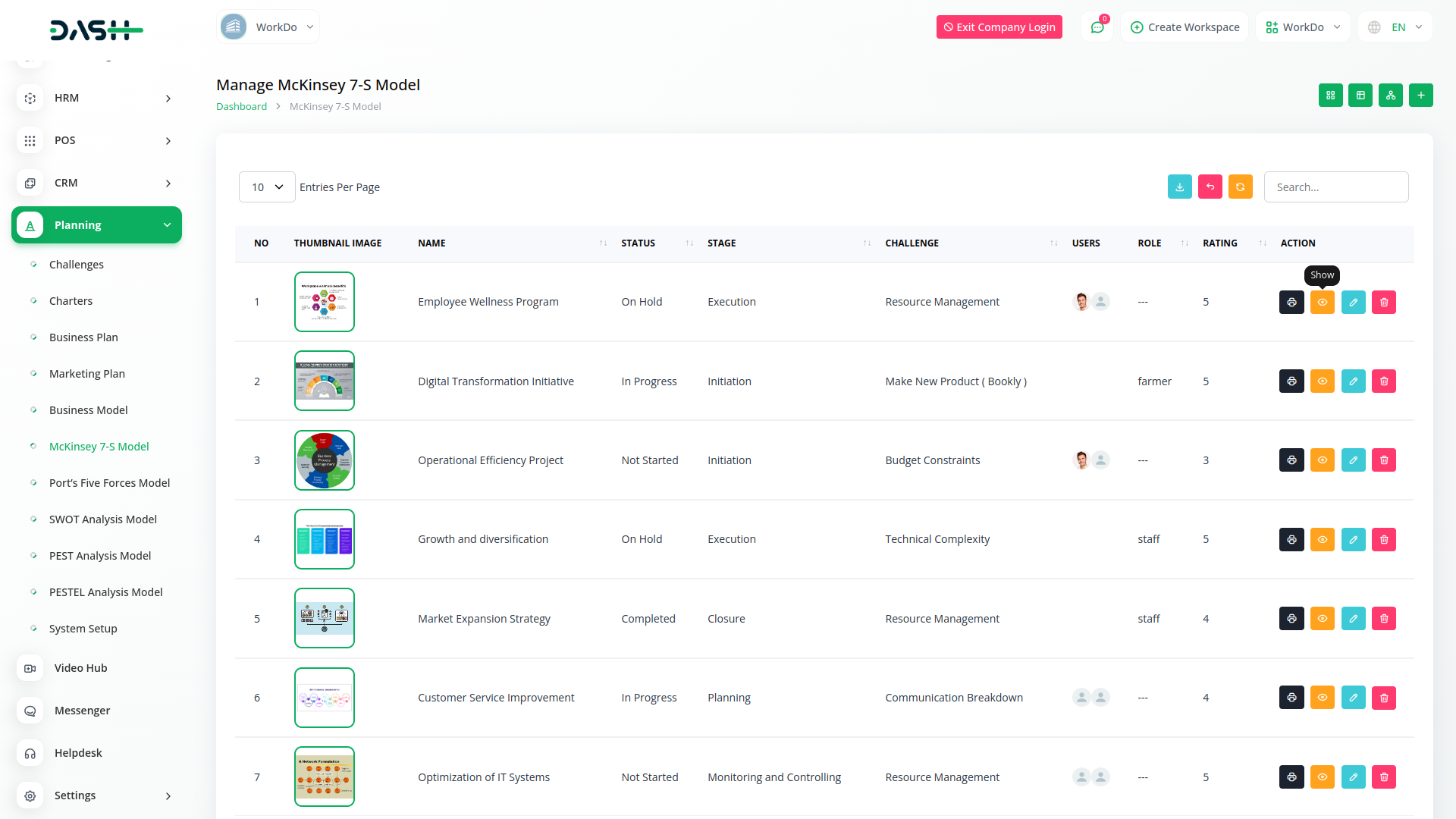Go to Business Plan in sidebar
The height and width of the screenshot is (819, 1456).
point(83,337)
